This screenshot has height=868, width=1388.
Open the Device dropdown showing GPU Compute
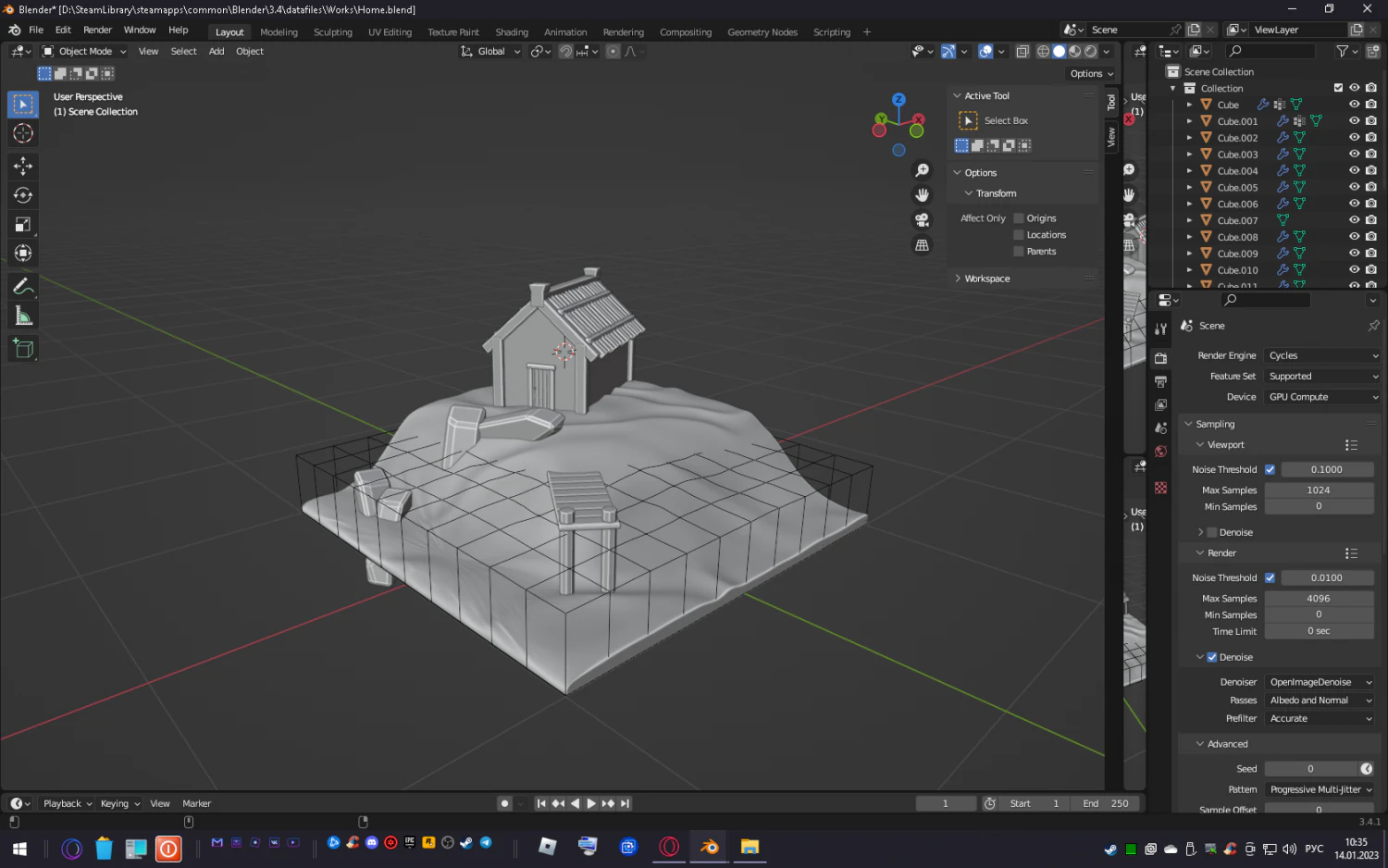[x=1321, y=396]
